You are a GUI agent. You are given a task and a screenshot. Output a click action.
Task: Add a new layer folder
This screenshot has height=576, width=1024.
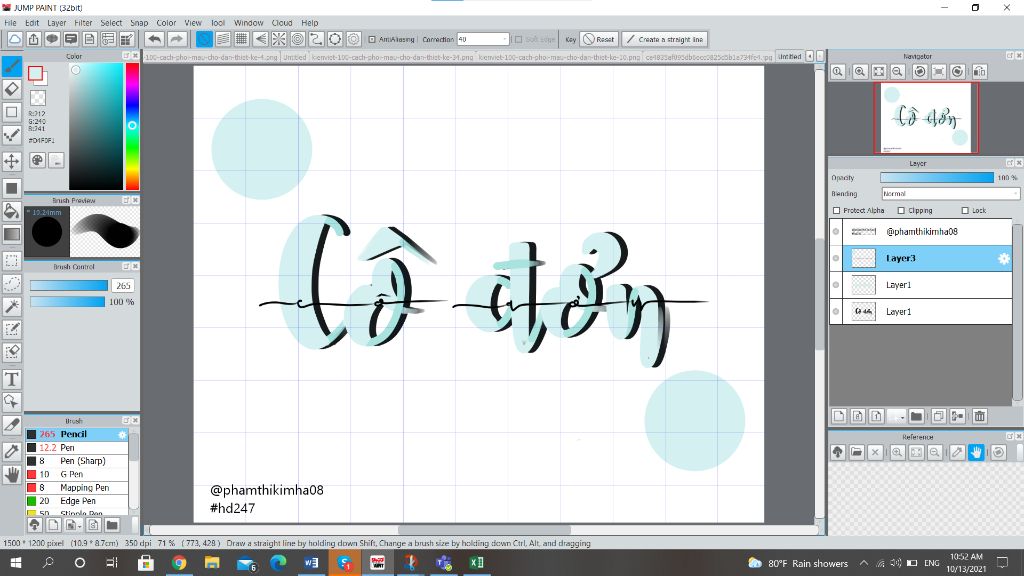pos(916,416)
